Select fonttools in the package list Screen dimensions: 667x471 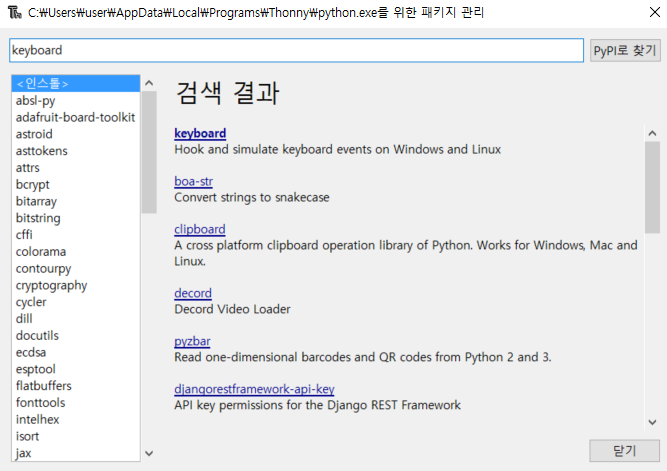(x=76, y=402)
